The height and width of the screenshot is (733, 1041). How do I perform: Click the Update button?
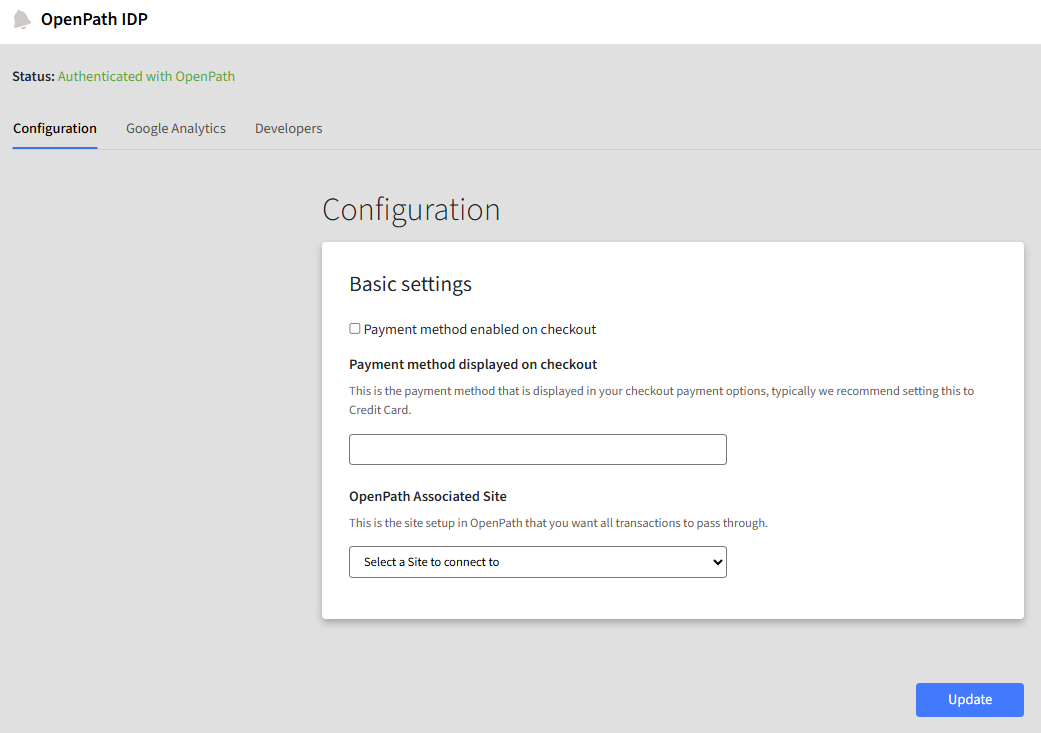click(969, 700)
